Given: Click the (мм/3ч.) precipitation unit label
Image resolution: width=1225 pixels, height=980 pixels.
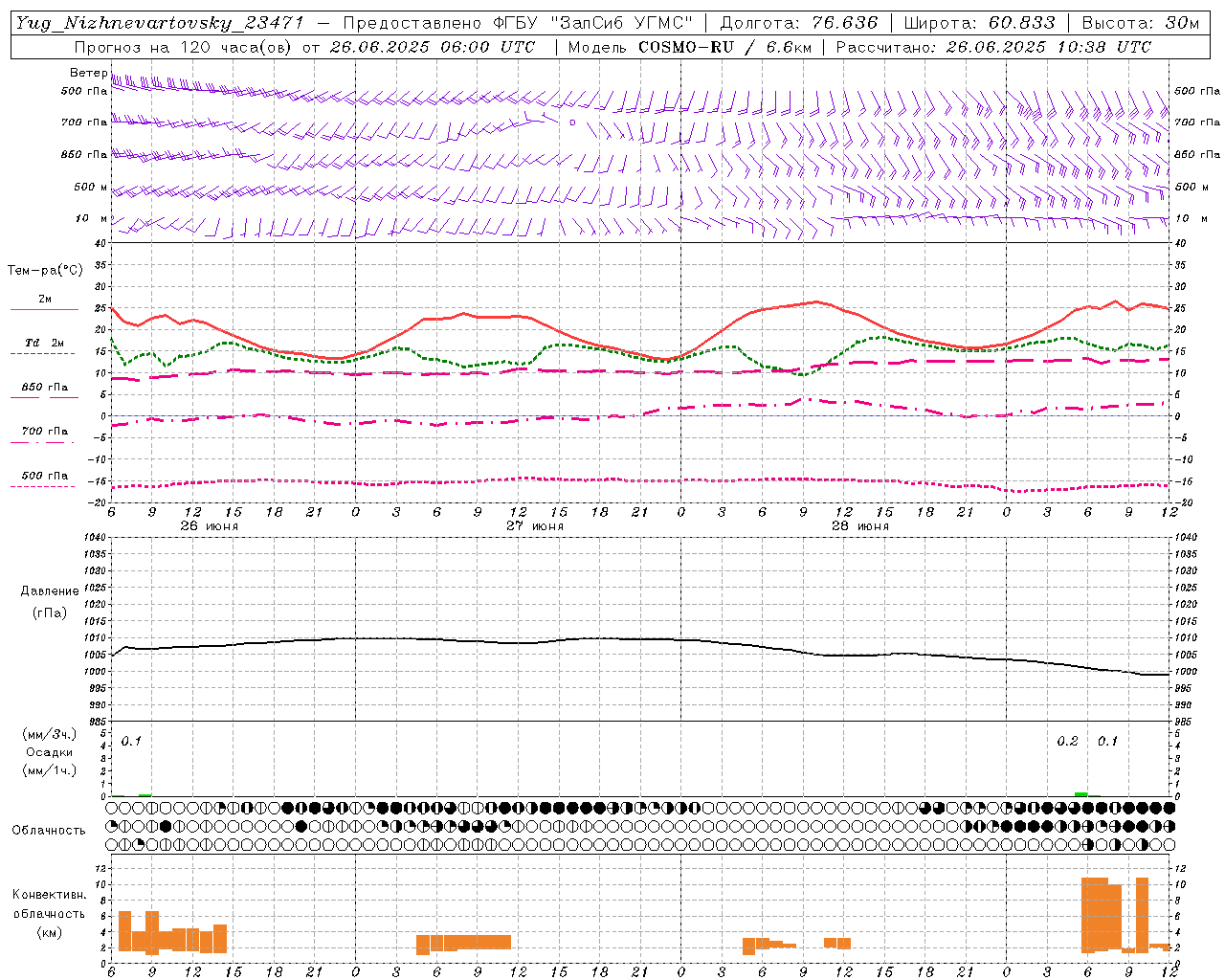Looking at the screenshot, I should point(50,734).
